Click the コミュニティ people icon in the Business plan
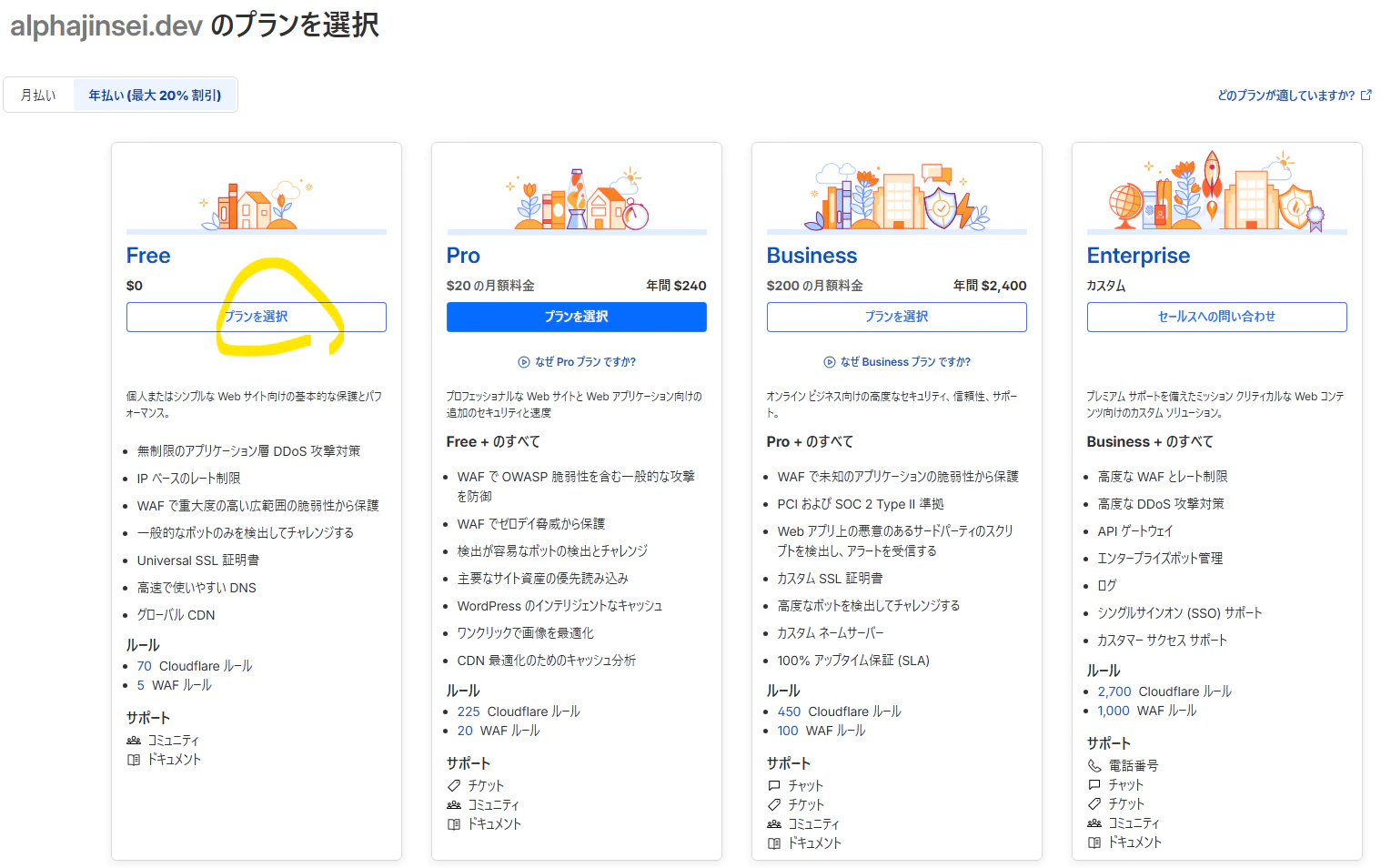Viewport: 1391px width, 868px height. [774, 824]
